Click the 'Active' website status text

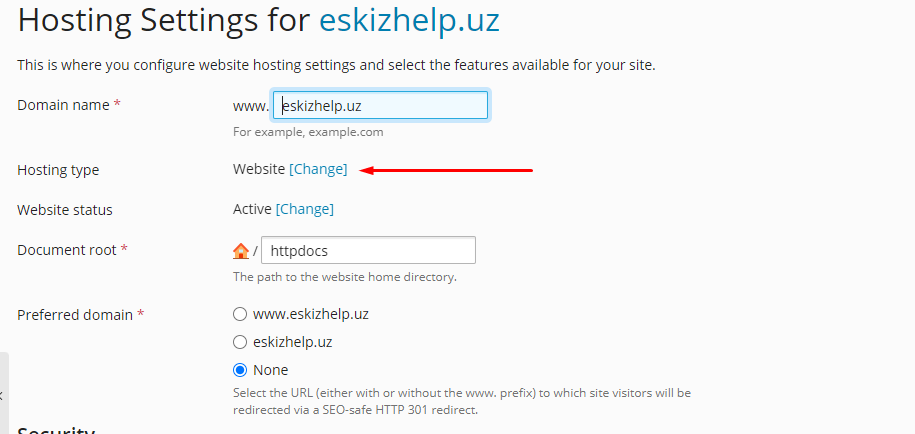coord(252,210)
